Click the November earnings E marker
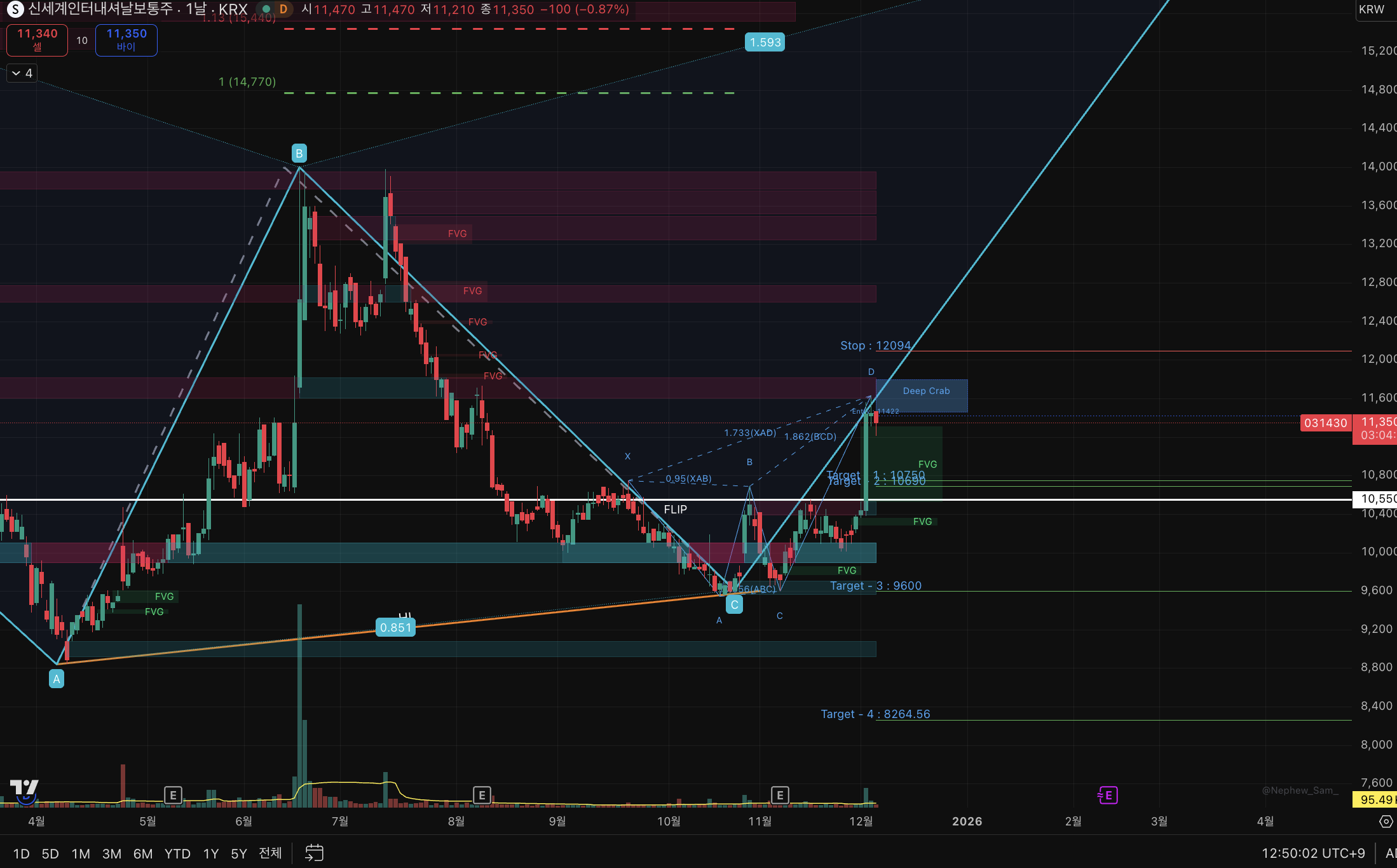1397x868 pixels. [x=780, y=795]
